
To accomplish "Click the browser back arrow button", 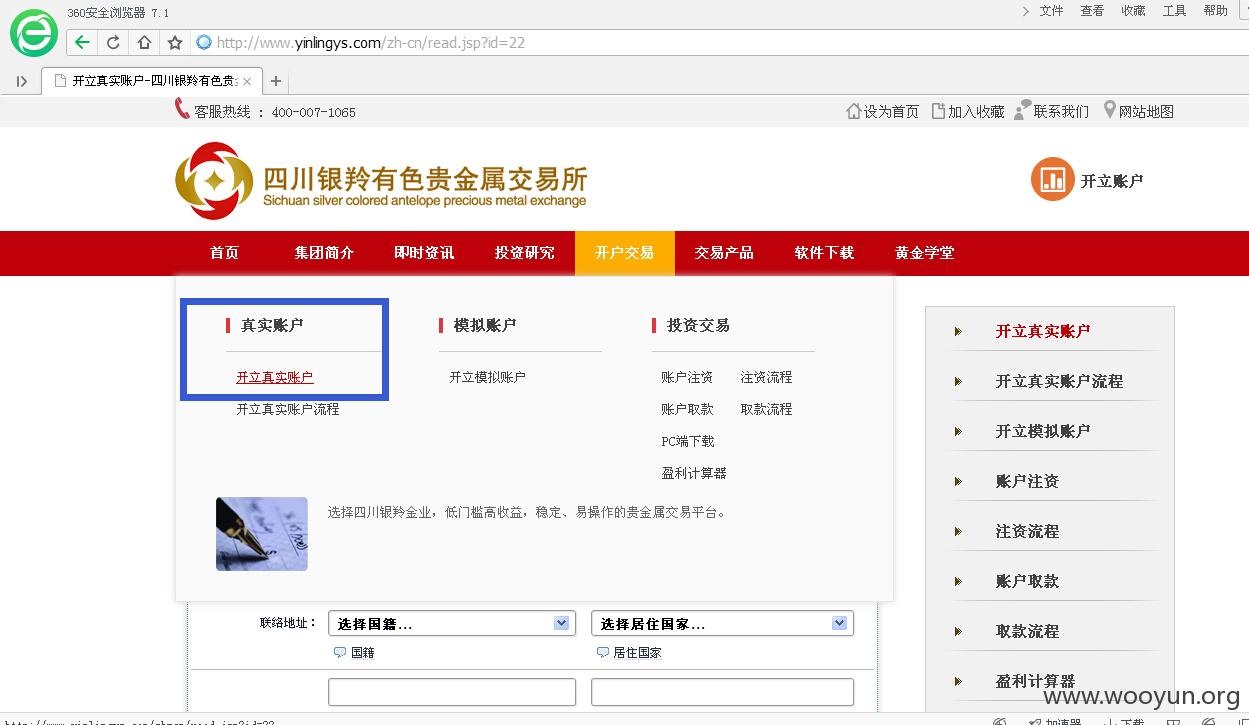I will 82,42.
